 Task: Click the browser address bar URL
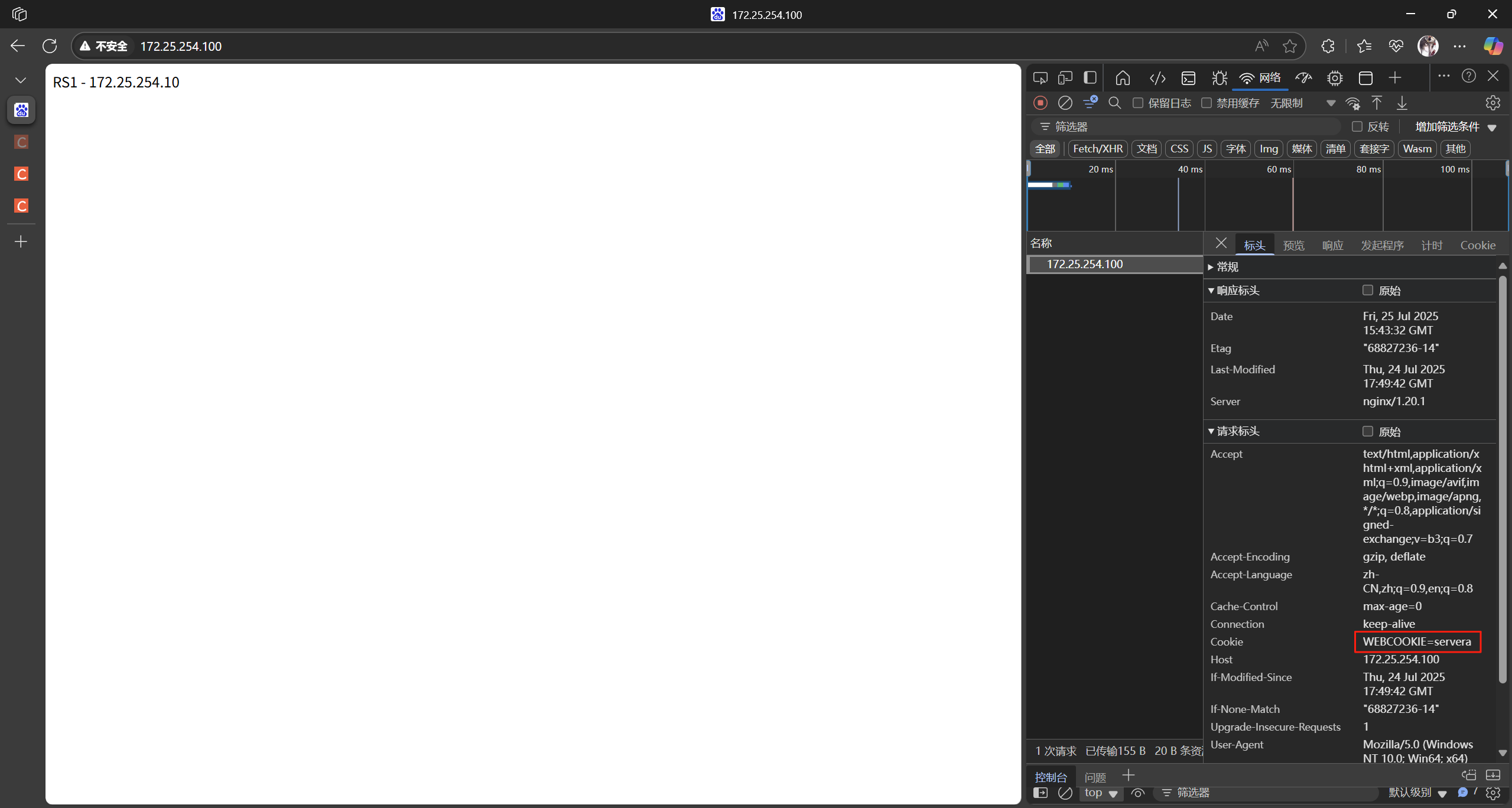(181, 46)
